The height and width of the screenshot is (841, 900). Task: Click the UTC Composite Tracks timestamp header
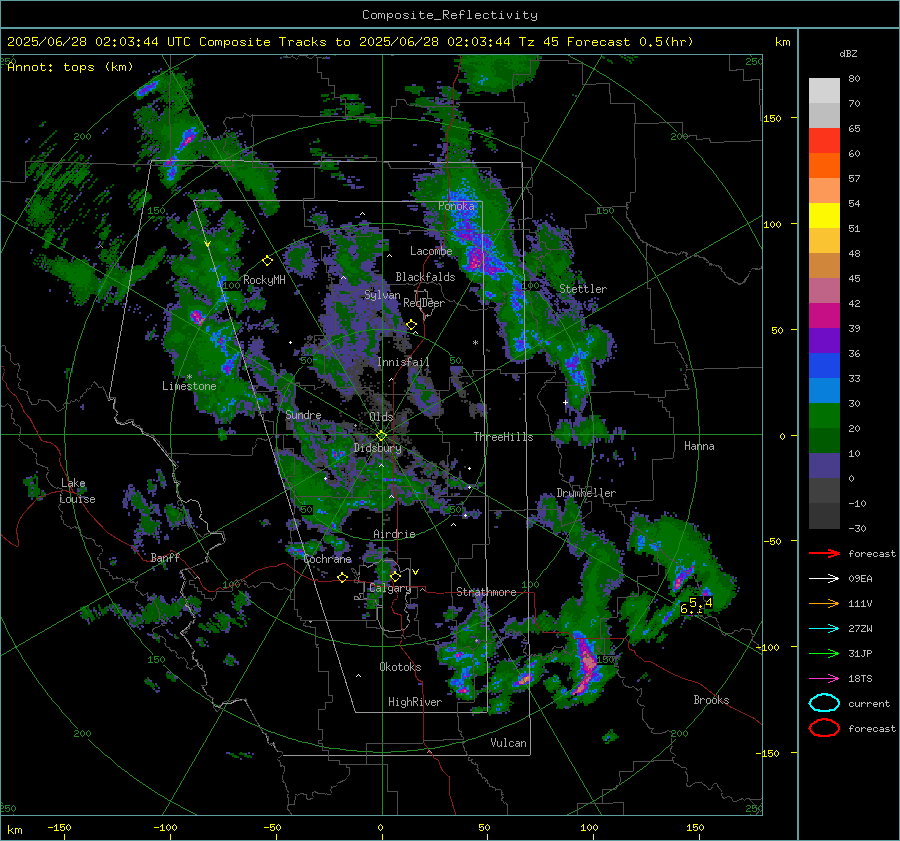tap(350, 42)
